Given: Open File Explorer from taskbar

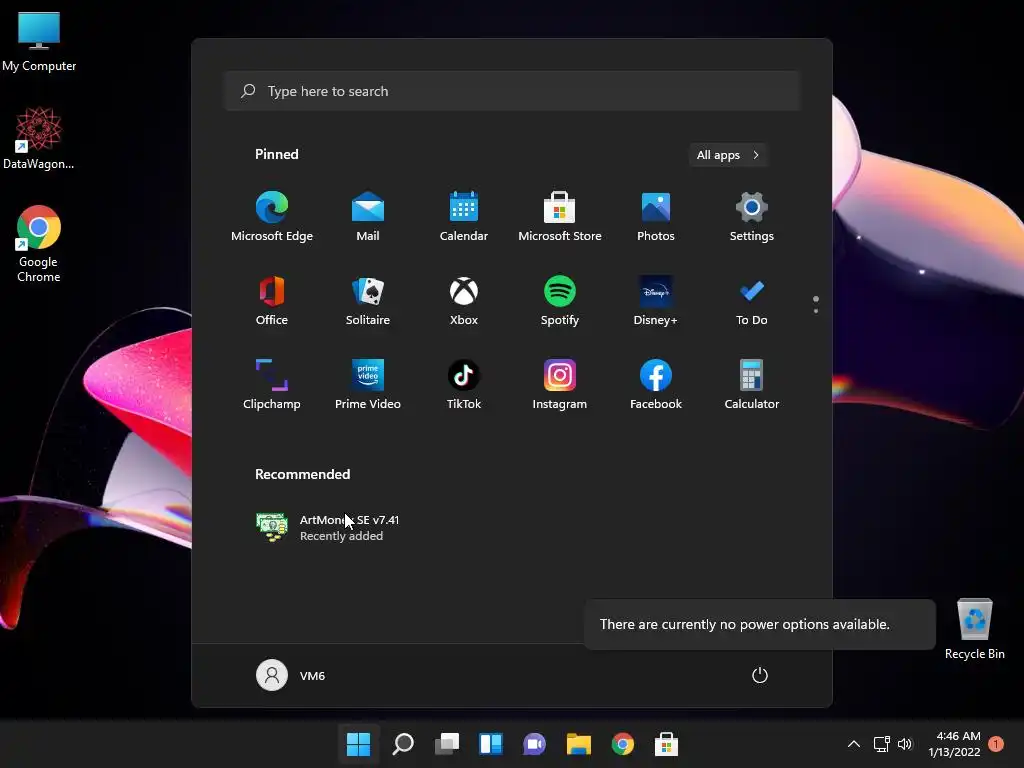Looking at the screenshot, I should click(x=579, y=744).
